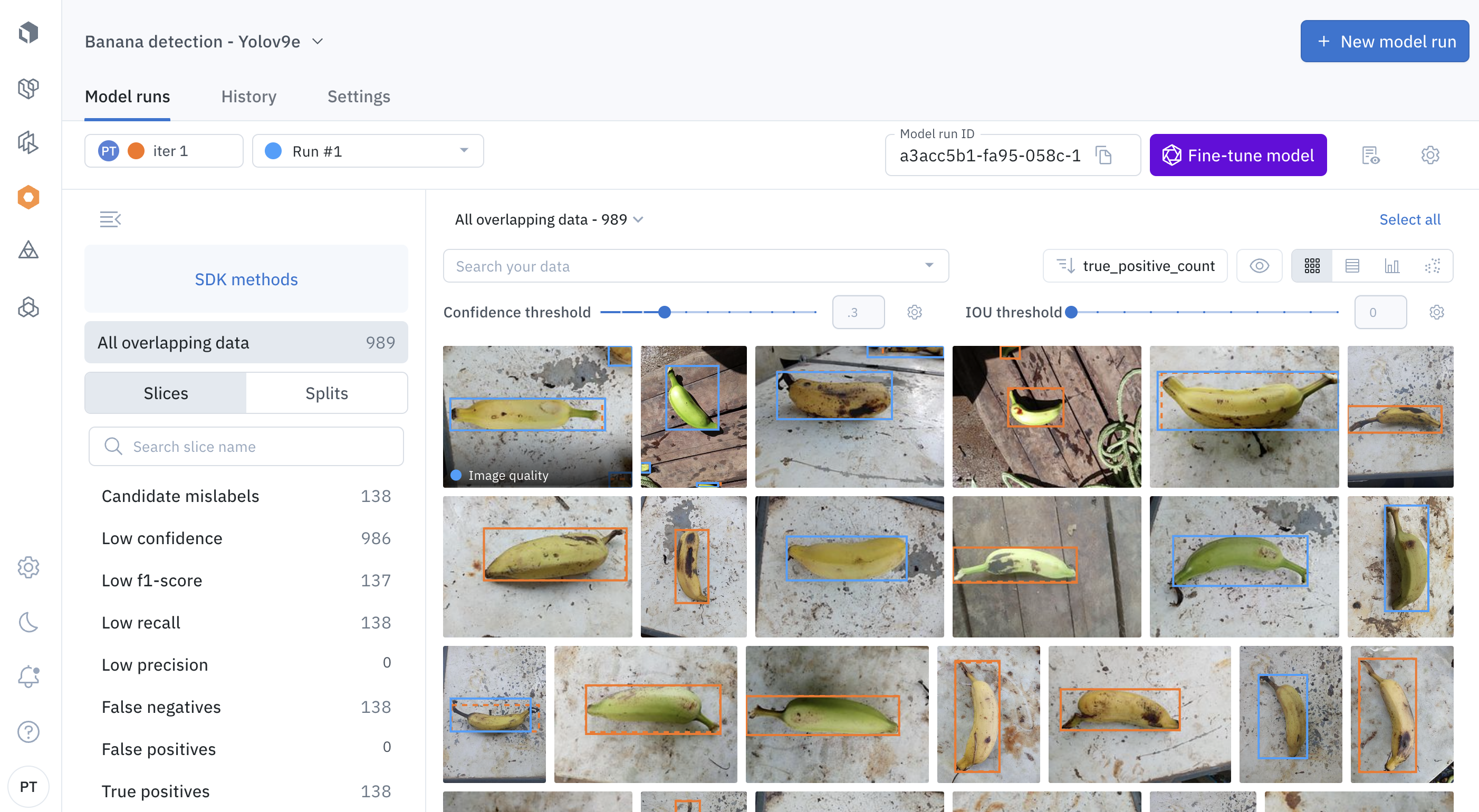The height and width of the screenshot is (812, 1479).
Task: Select True positives slice
Action: (246, 791)
